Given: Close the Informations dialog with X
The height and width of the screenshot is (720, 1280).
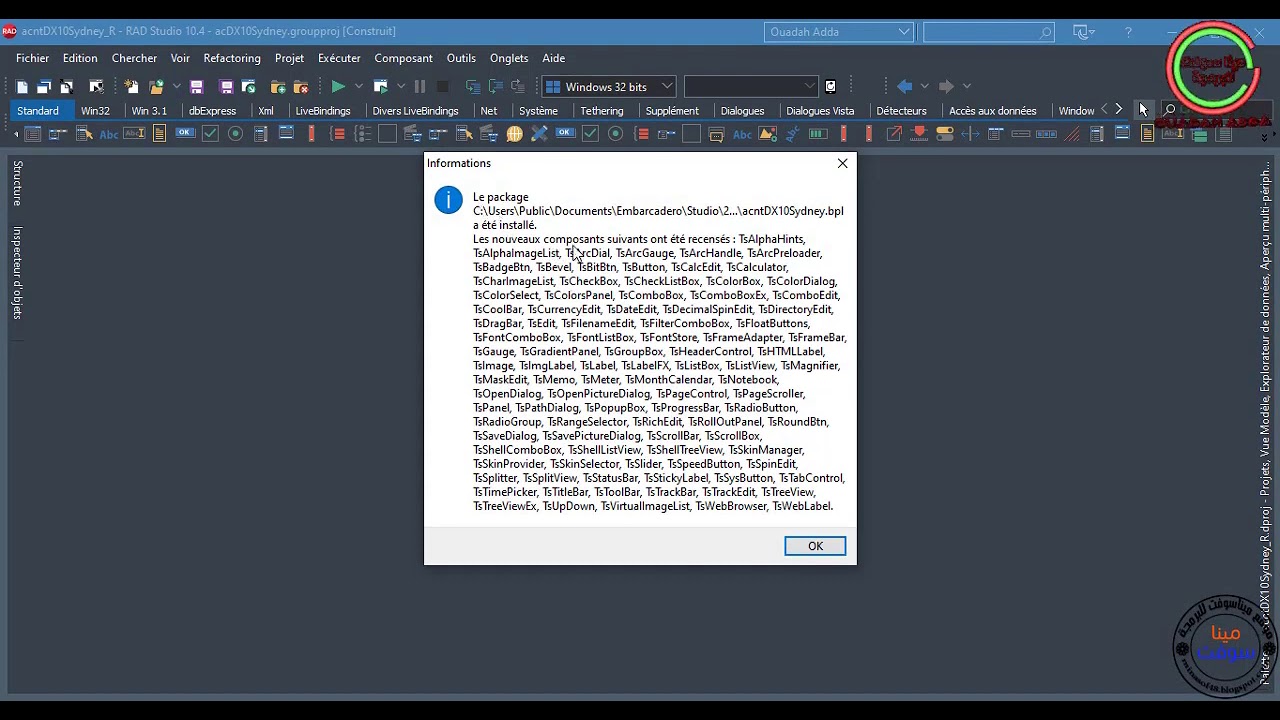Looking at the screenshot, I should [843, 163].
